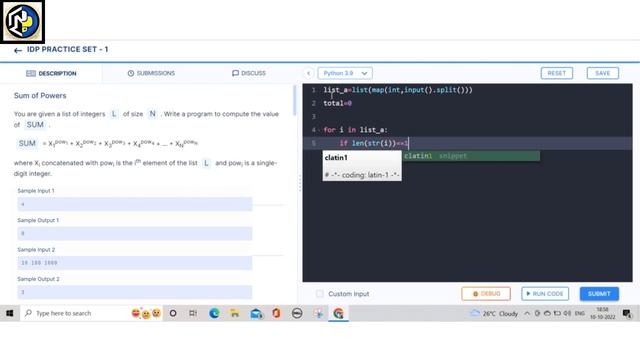
Task: Click the ENG language indicator
Action: point(580,313)
